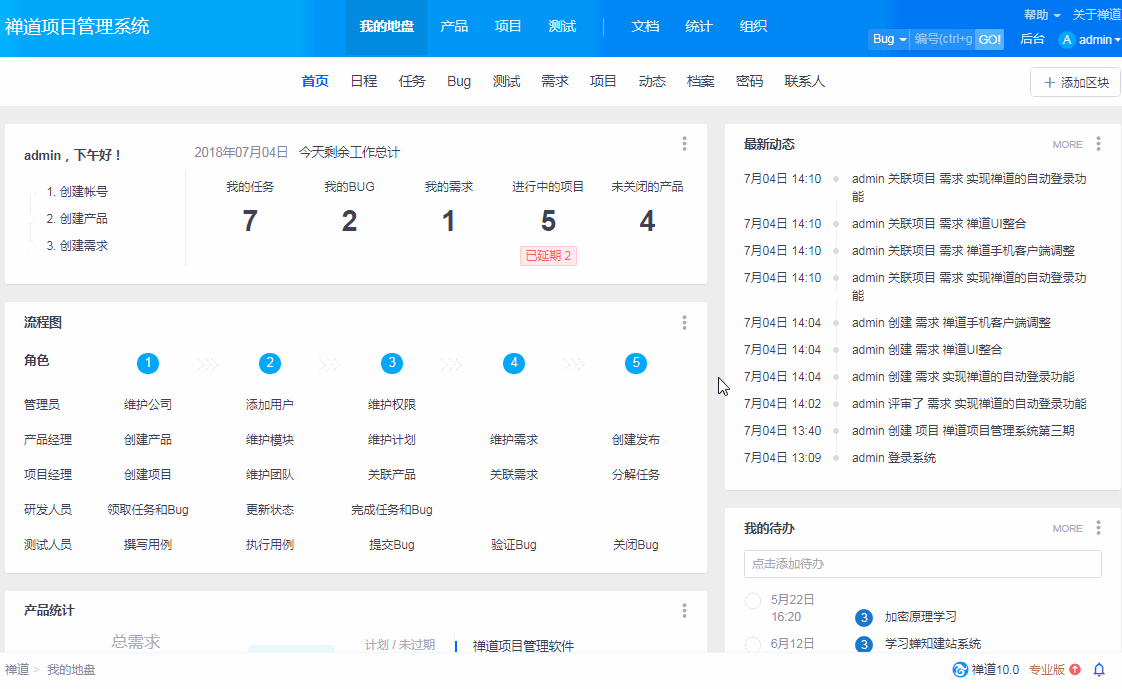
Task: Open the 流程图 block's three-dot menu
Action: 684,322
